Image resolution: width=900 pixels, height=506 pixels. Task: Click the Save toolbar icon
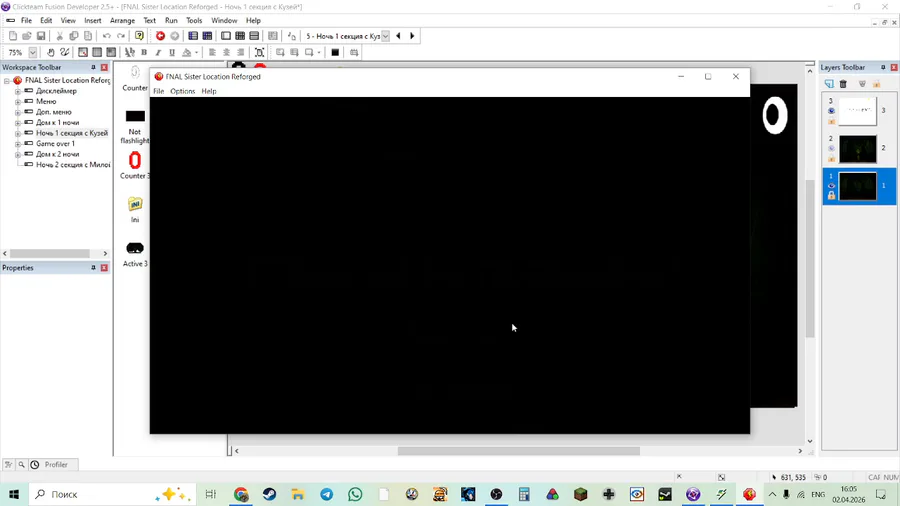click(41, 36)
